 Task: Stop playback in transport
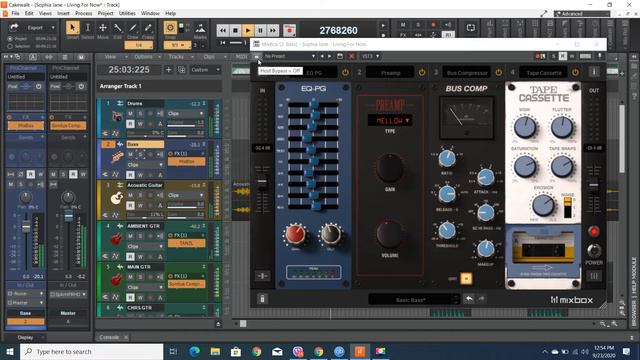click(x=235, y=30)
